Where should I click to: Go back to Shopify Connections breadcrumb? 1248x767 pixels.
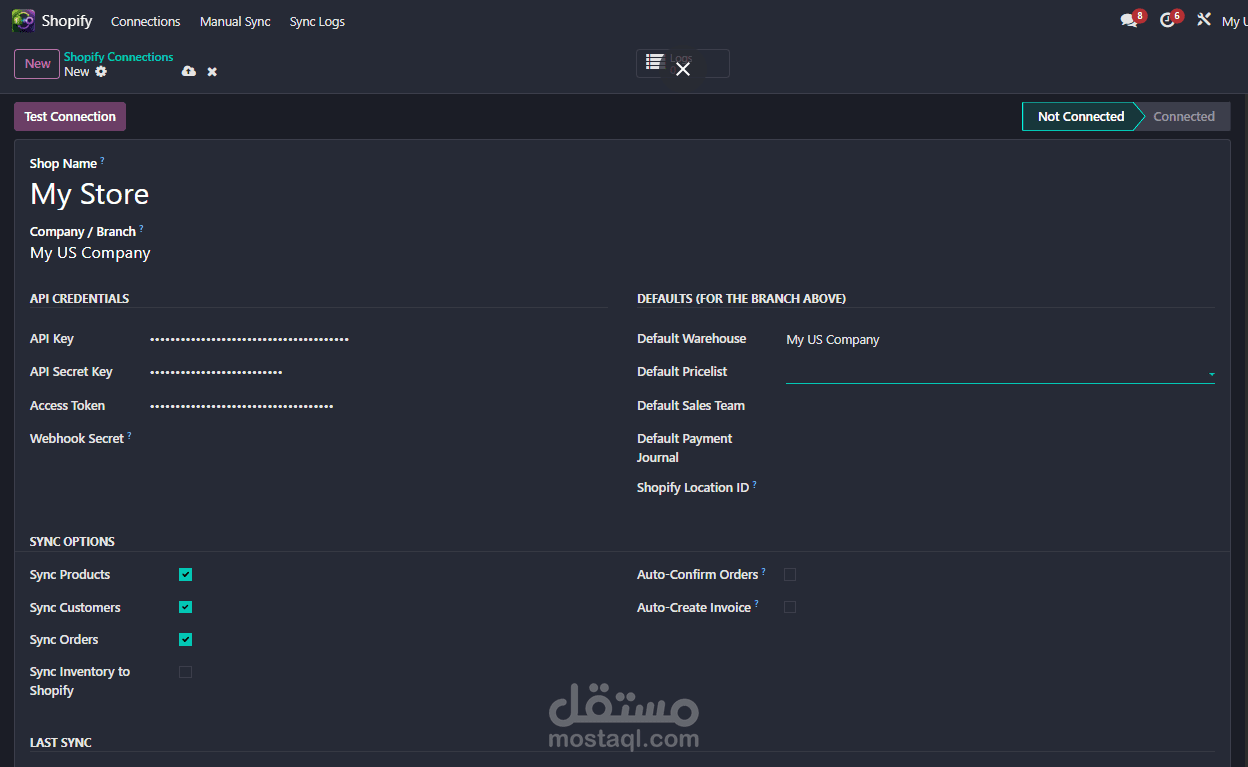pos(118,57)
